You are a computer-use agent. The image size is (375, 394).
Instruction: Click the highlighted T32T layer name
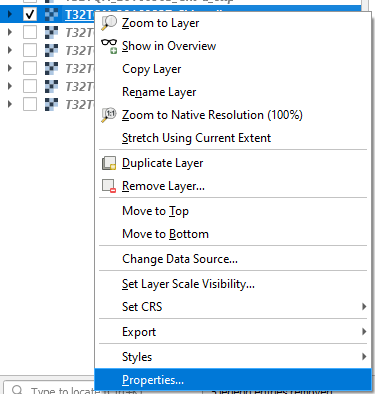tap(80, 15)
